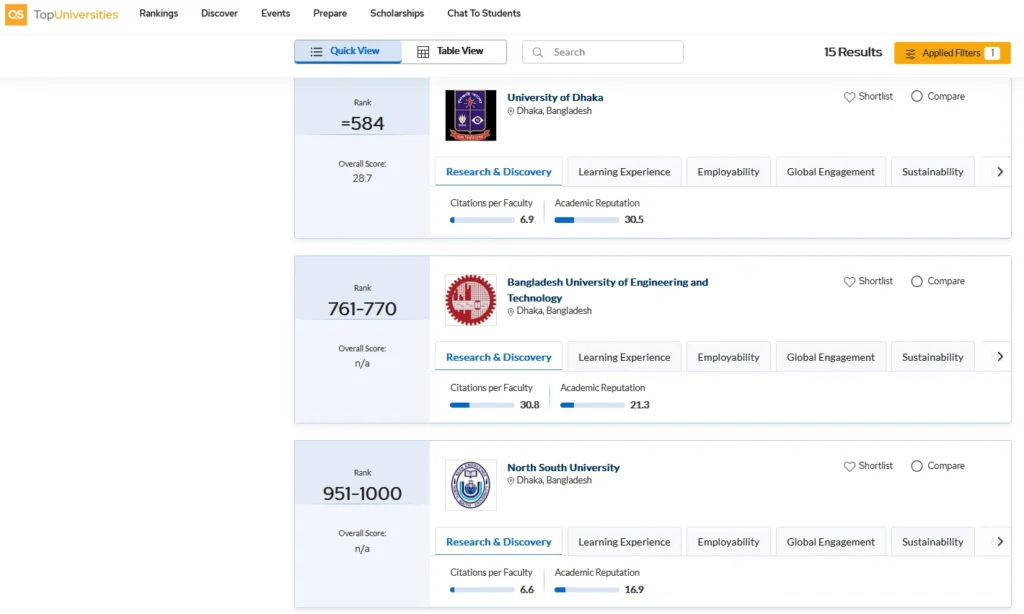Open the Rankings menu
The width and height of the screenshot is (1024, 614).
point(158,14)
